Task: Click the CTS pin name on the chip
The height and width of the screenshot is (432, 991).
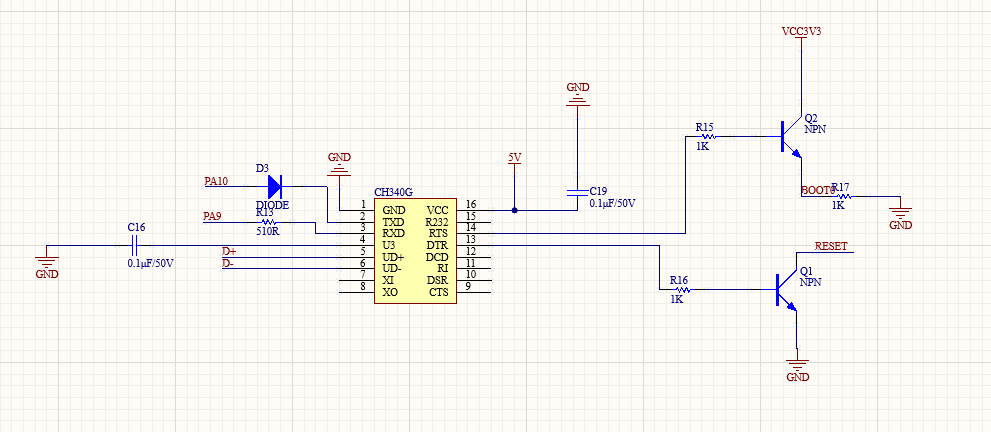Action: click(439, 292)
